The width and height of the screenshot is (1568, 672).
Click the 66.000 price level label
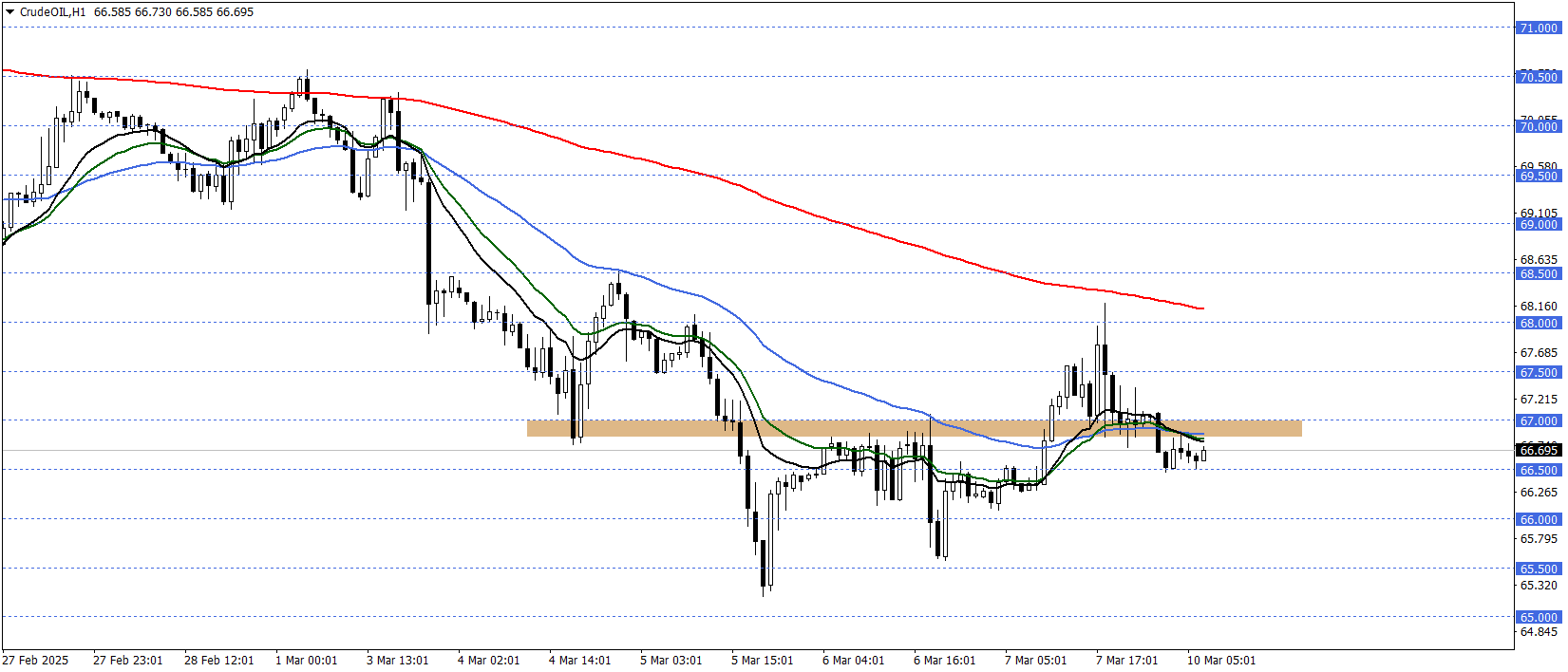1539,519
